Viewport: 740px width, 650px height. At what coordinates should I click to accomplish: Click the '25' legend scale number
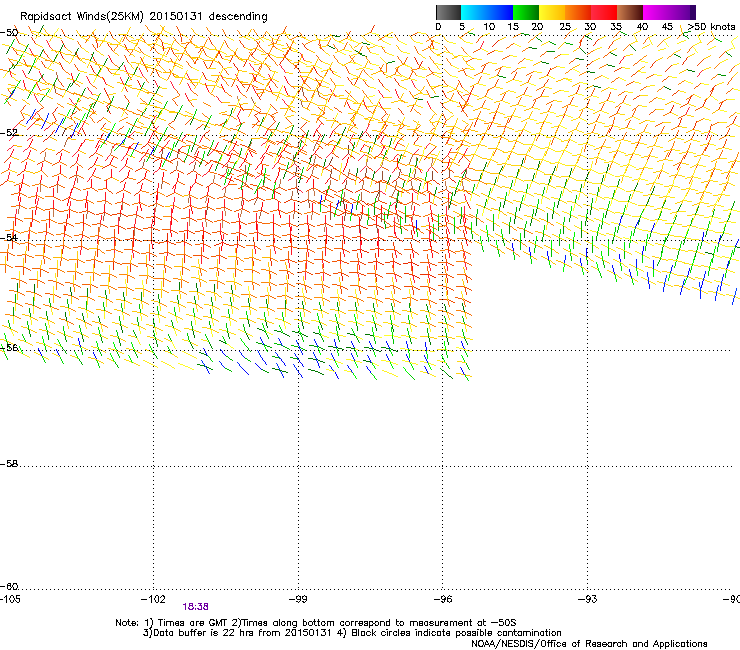click(565, 27)
